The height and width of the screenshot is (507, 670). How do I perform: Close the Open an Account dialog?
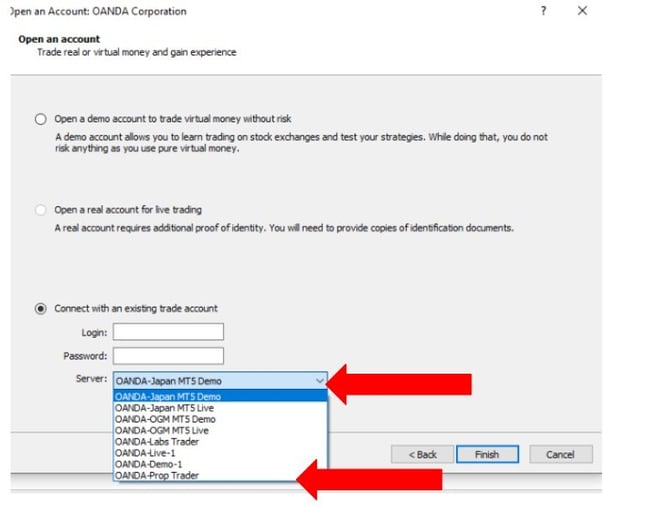pos(582,11)
